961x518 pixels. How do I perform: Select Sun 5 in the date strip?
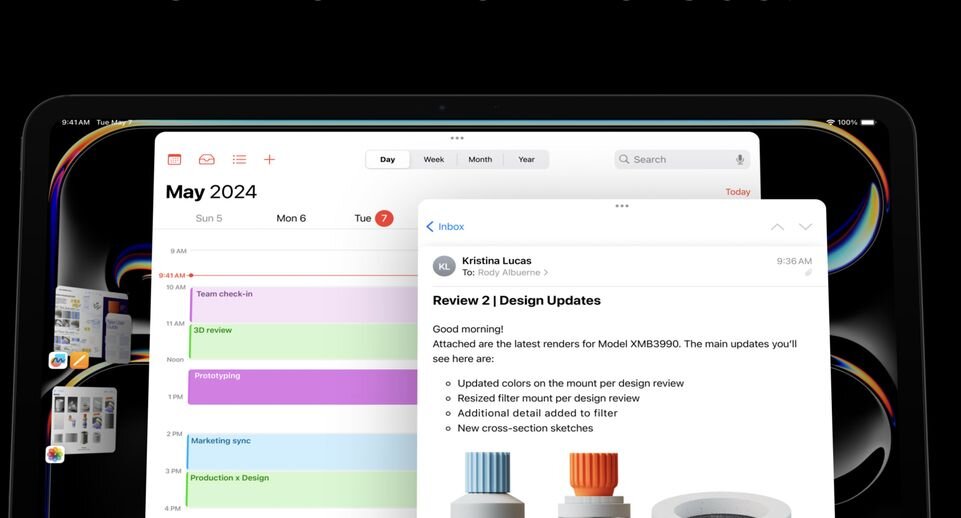[x=208, y=218]
